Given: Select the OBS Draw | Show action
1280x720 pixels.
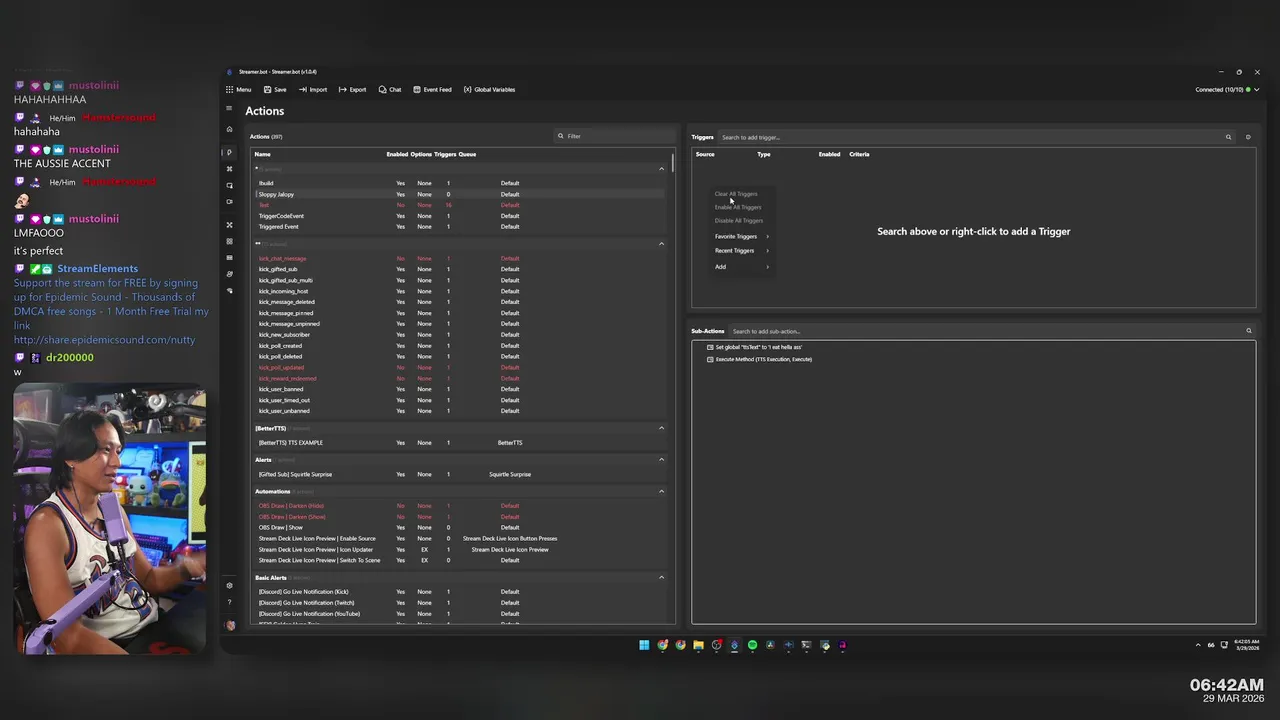Looking at the screenshot, I should pos(460,527).
